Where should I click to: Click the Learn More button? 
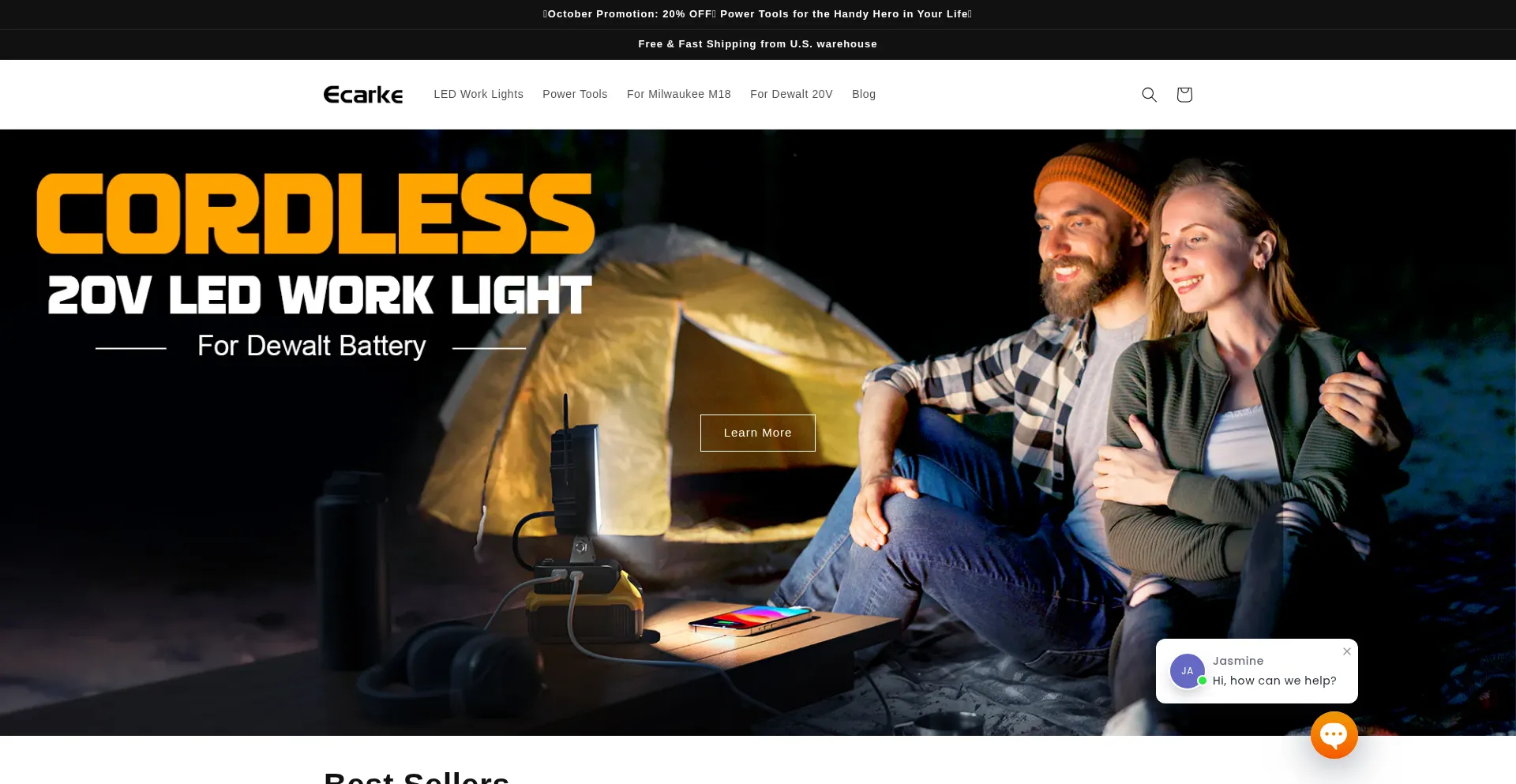[758, 433]
